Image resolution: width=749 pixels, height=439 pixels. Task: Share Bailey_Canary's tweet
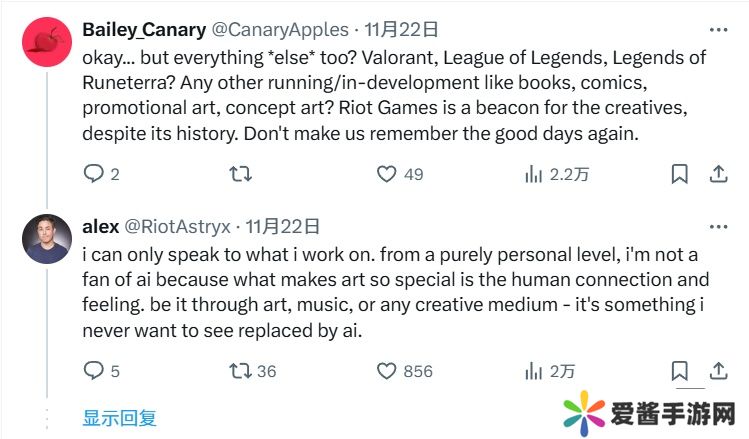point(718,174)
